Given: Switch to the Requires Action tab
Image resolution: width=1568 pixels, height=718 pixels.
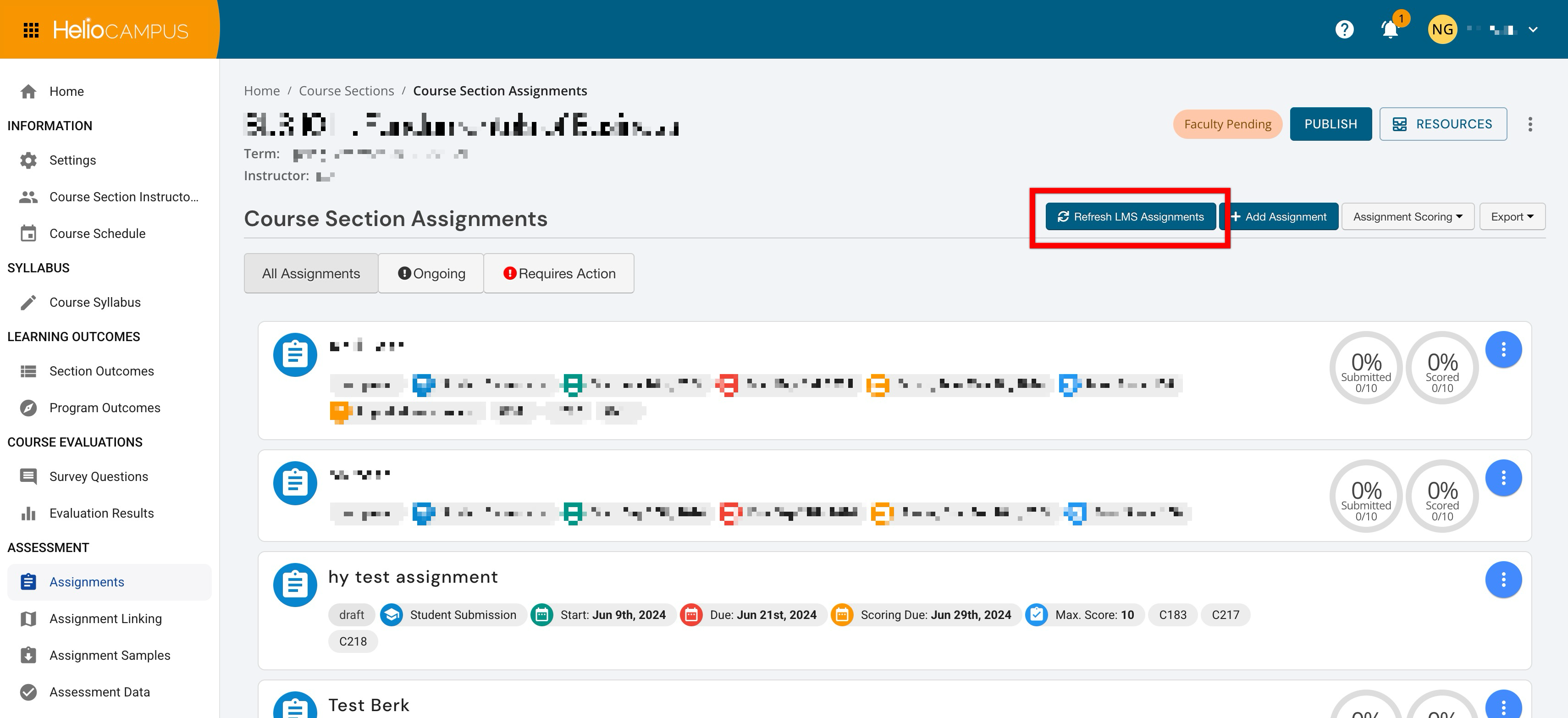Looking at the screenshot, I should click(559, 273).
